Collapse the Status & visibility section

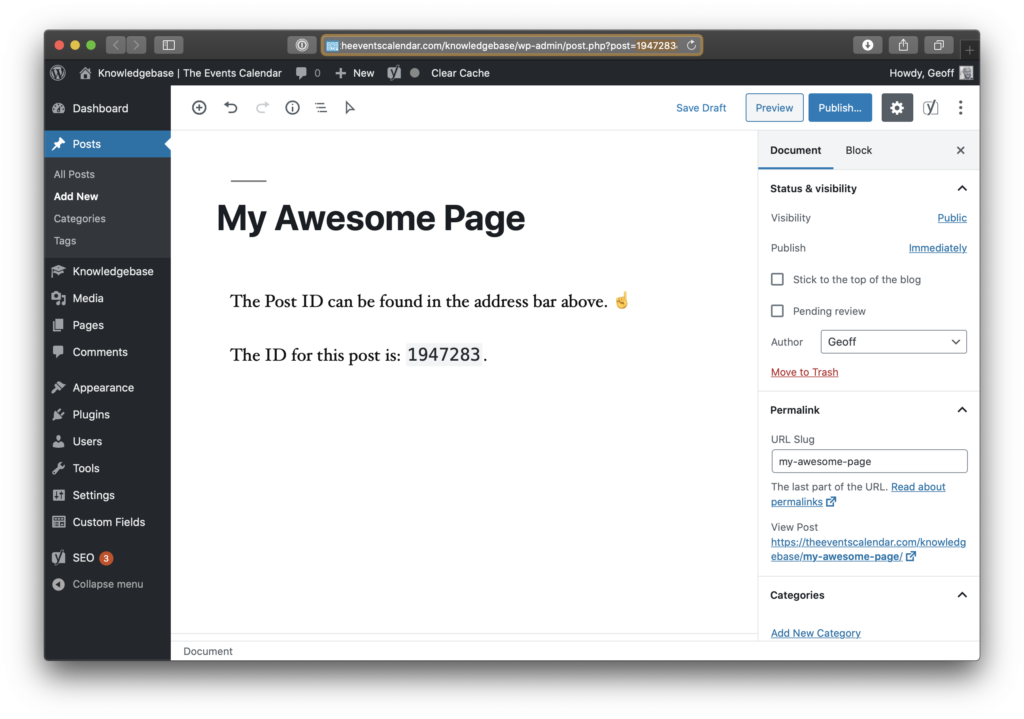(961, 188)
